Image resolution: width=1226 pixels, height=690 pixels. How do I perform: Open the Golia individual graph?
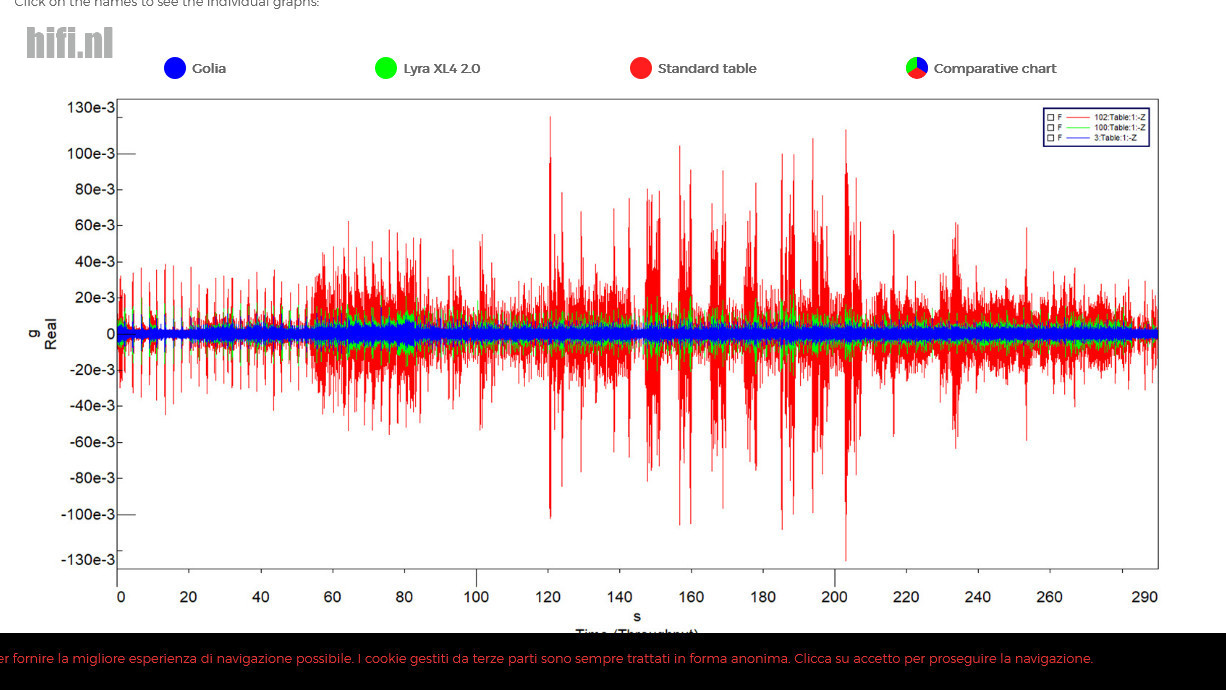pos(209,69)
